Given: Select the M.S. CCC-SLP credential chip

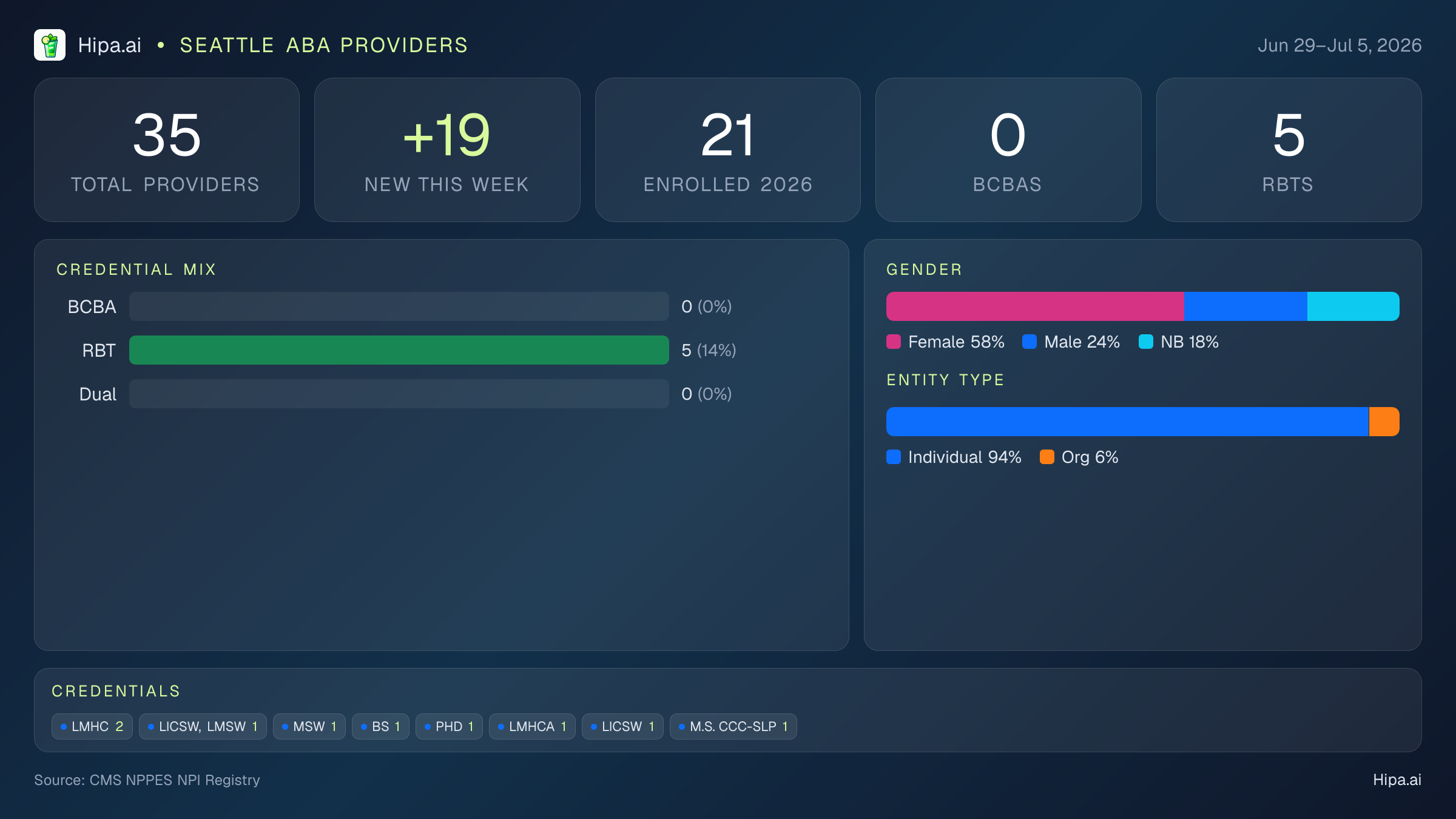Looking at the screenshot, I should click(733, 726).
